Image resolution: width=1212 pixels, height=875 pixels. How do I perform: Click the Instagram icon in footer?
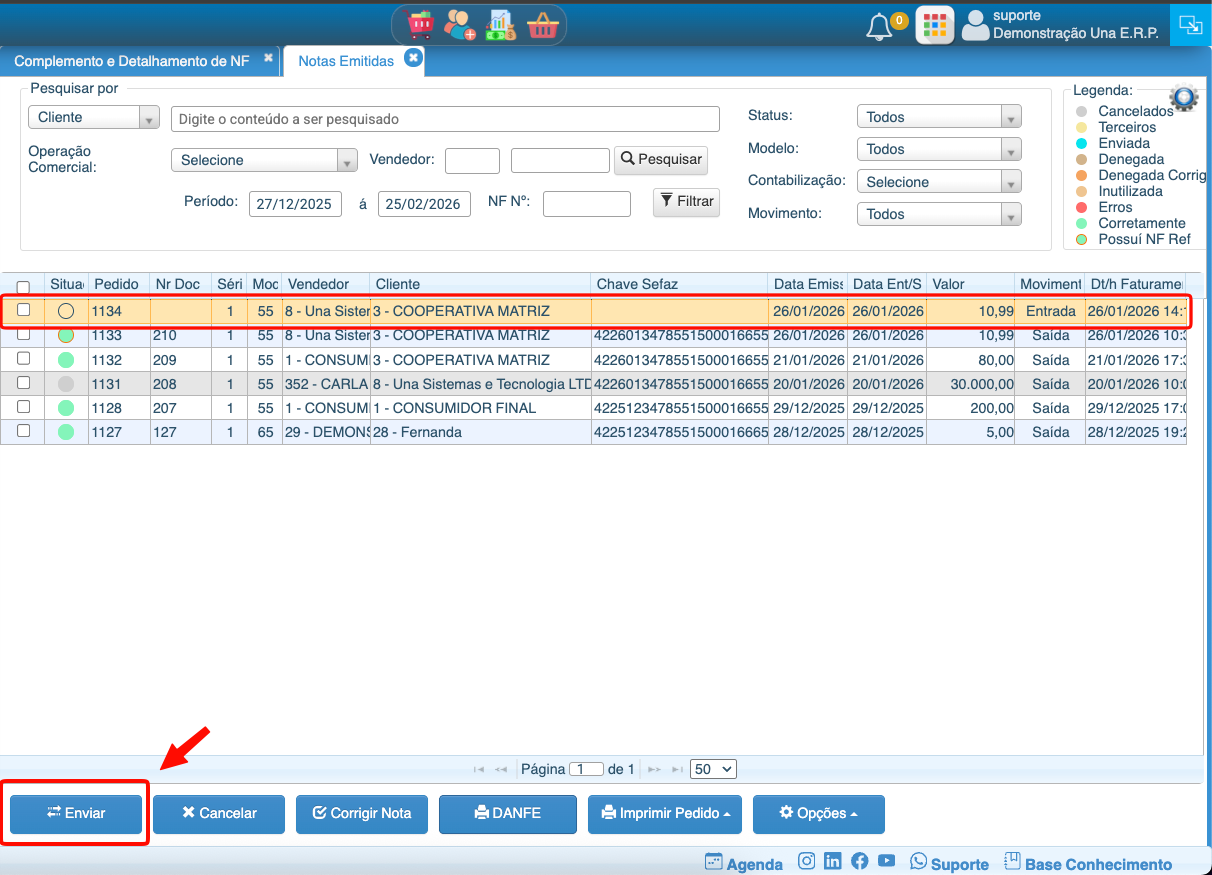[807, 861]
